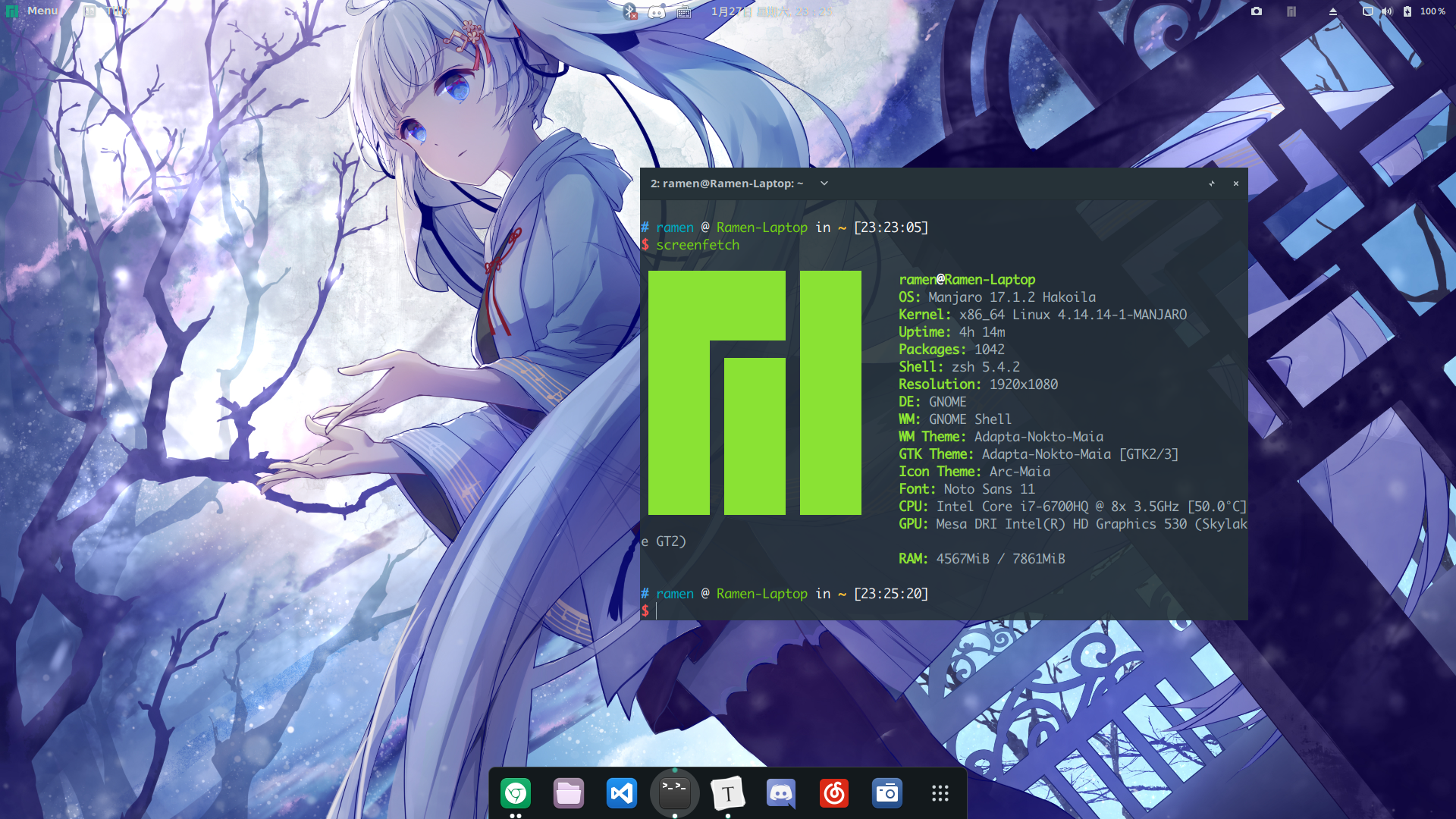Click the Tilix app menu in top bar

pos(108,11)
